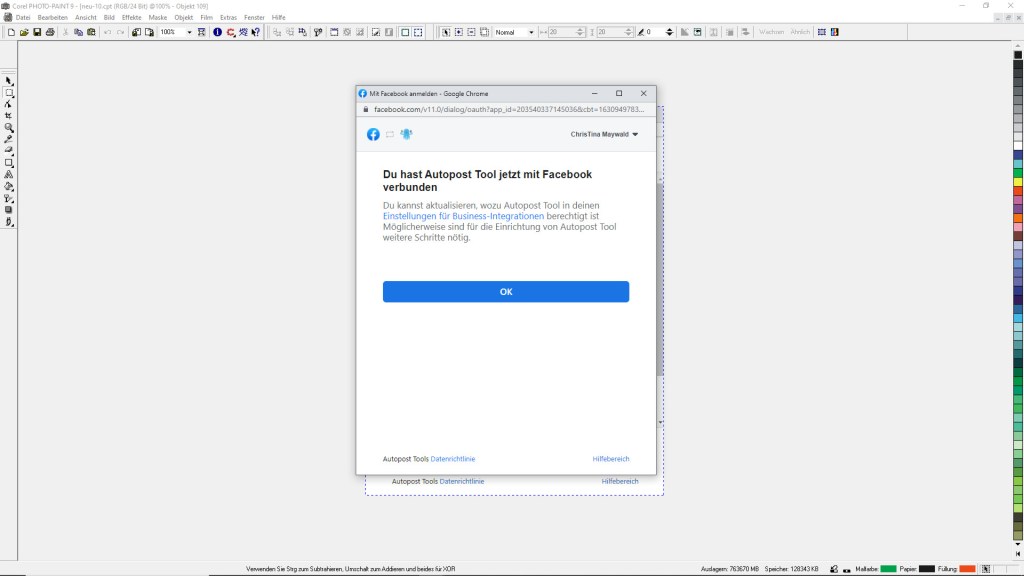Select the Text tool
The image size is (1024, 576).
[9, 174]
